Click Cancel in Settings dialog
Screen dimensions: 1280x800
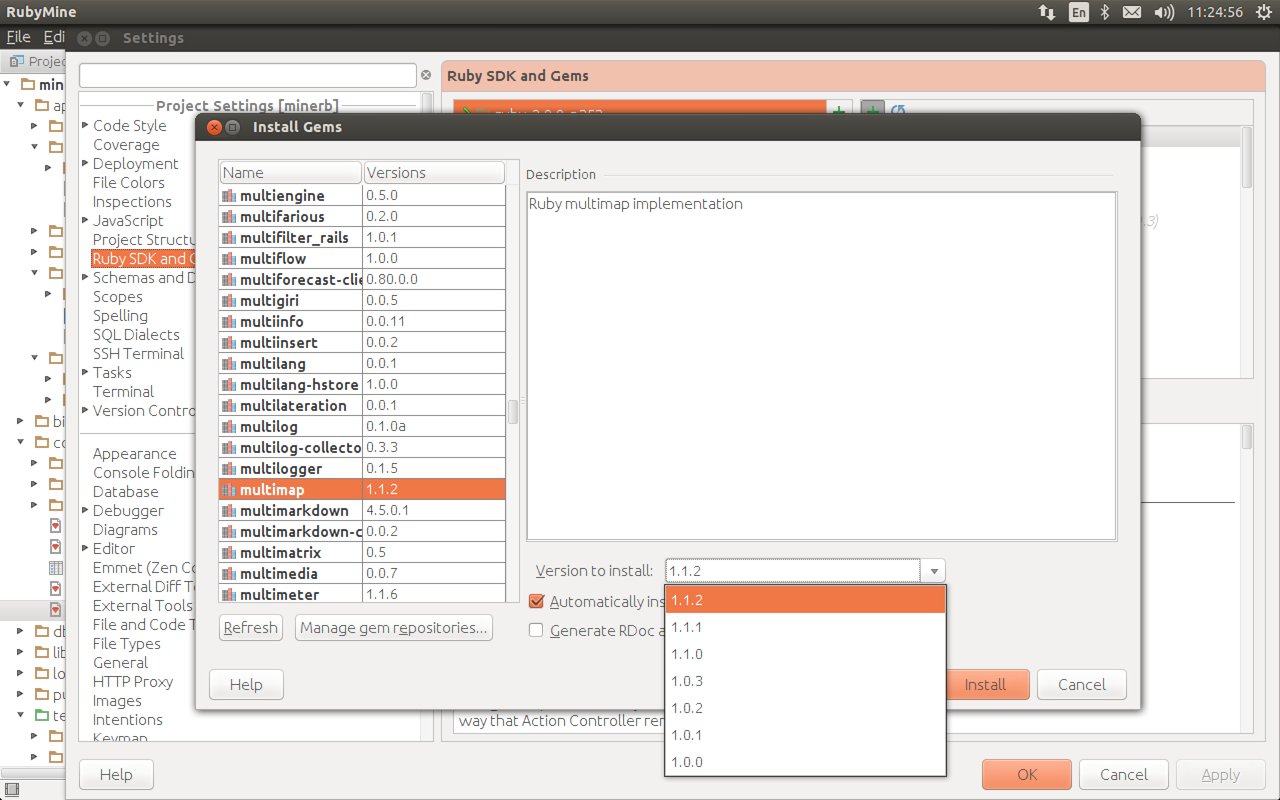point(1124,774)
